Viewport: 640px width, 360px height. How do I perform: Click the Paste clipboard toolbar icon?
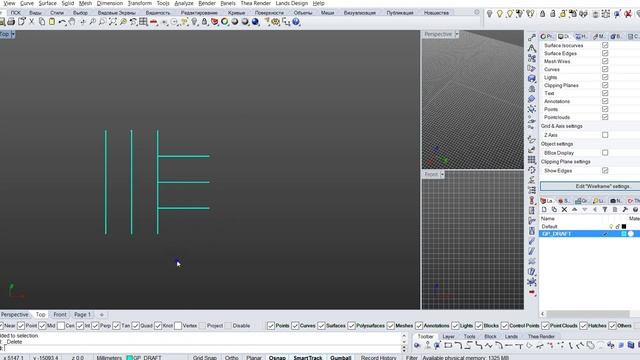click(x=52, y=22)
